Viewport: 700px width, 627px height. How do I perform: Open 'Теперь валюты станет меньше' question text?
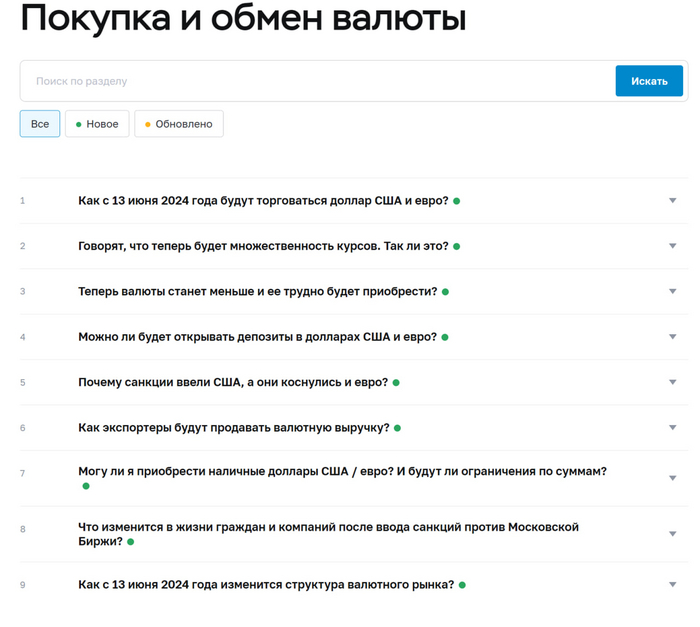click(x=257, y=292)
